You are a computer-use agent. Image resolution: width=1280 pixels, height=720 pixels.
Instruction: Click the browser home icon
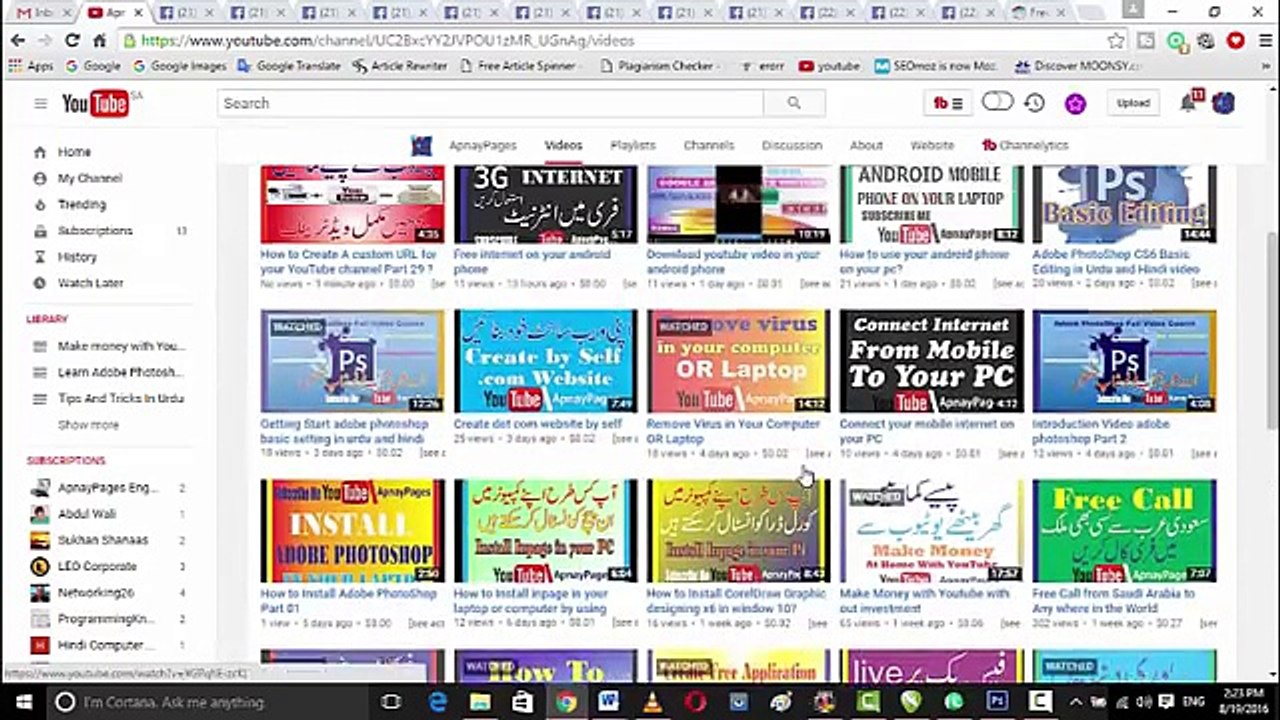[99, 41]
